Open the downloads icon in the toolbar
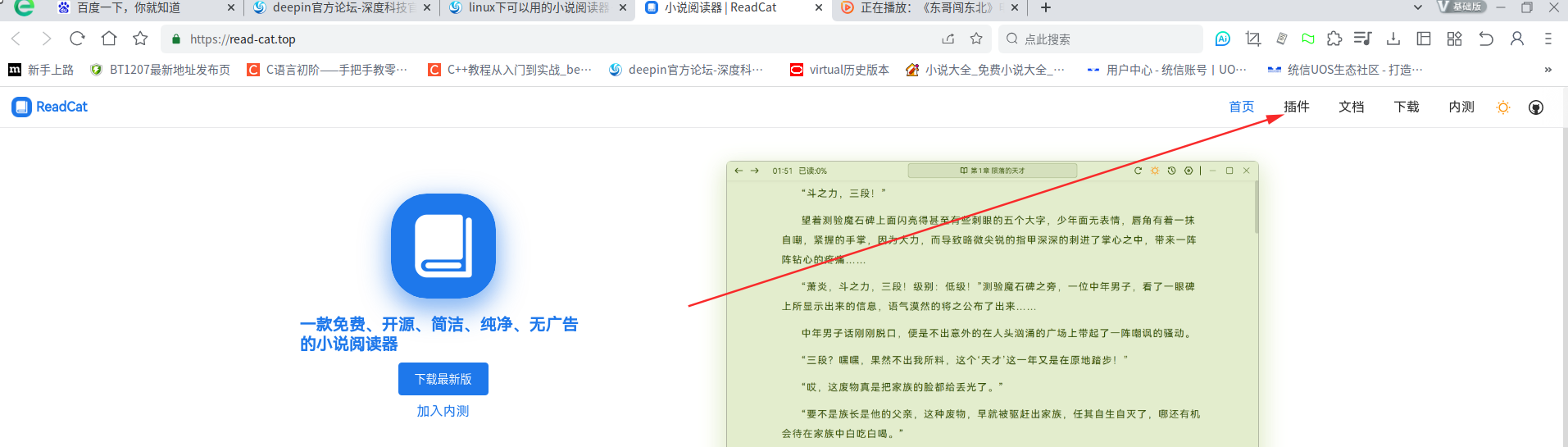The image size is (1568, 447). coord(1393,39)
